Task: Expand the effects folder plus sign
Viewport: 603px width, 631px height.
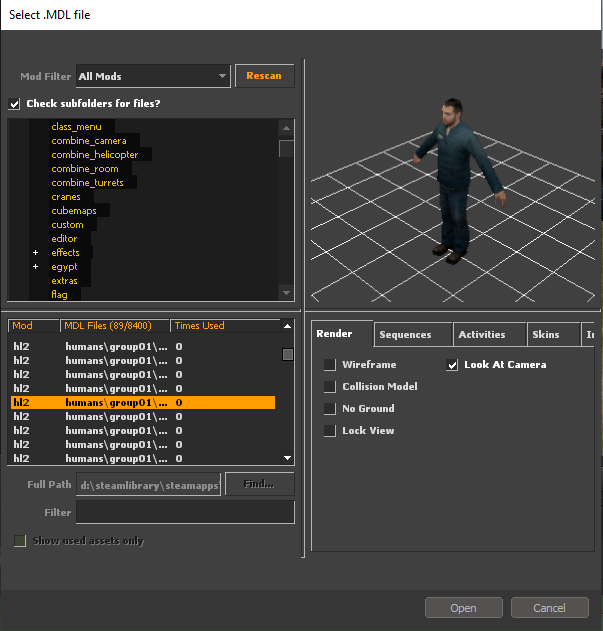Action: click(35, 253)
